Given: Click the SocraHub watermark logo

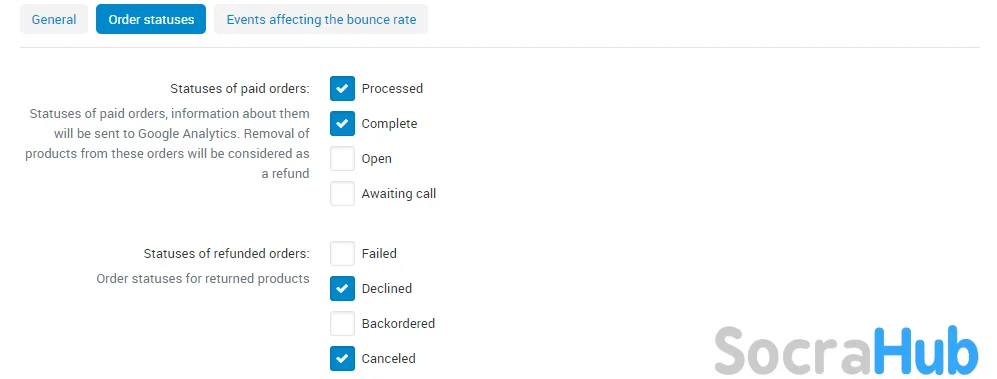Looking at the screenshot, I should click(846, 350).
